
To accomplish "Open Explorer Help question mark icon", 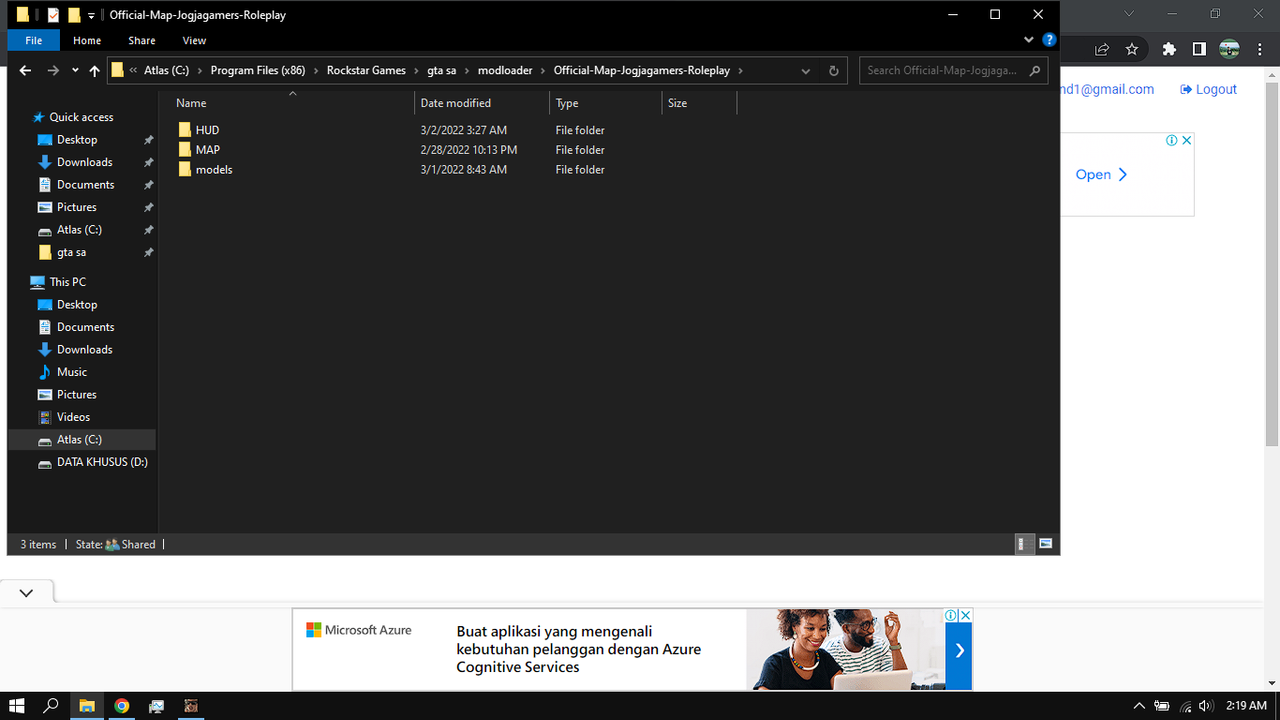I will click(x=1049, y=40).
